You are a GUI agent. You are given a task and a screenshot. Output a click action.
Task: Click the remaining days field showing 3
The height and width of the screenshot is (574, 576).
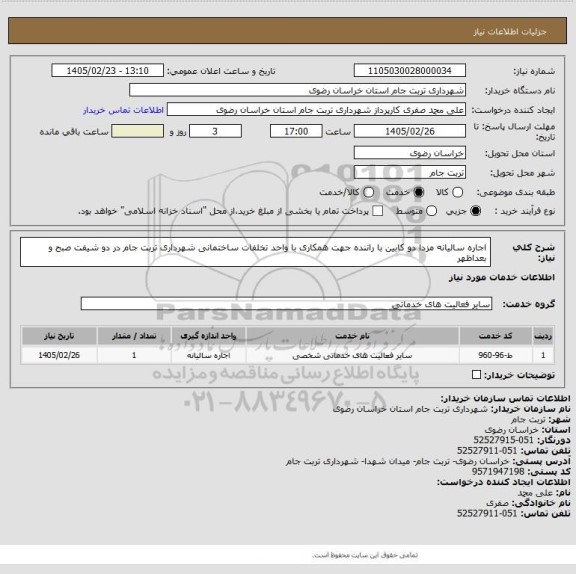(215, 131)
